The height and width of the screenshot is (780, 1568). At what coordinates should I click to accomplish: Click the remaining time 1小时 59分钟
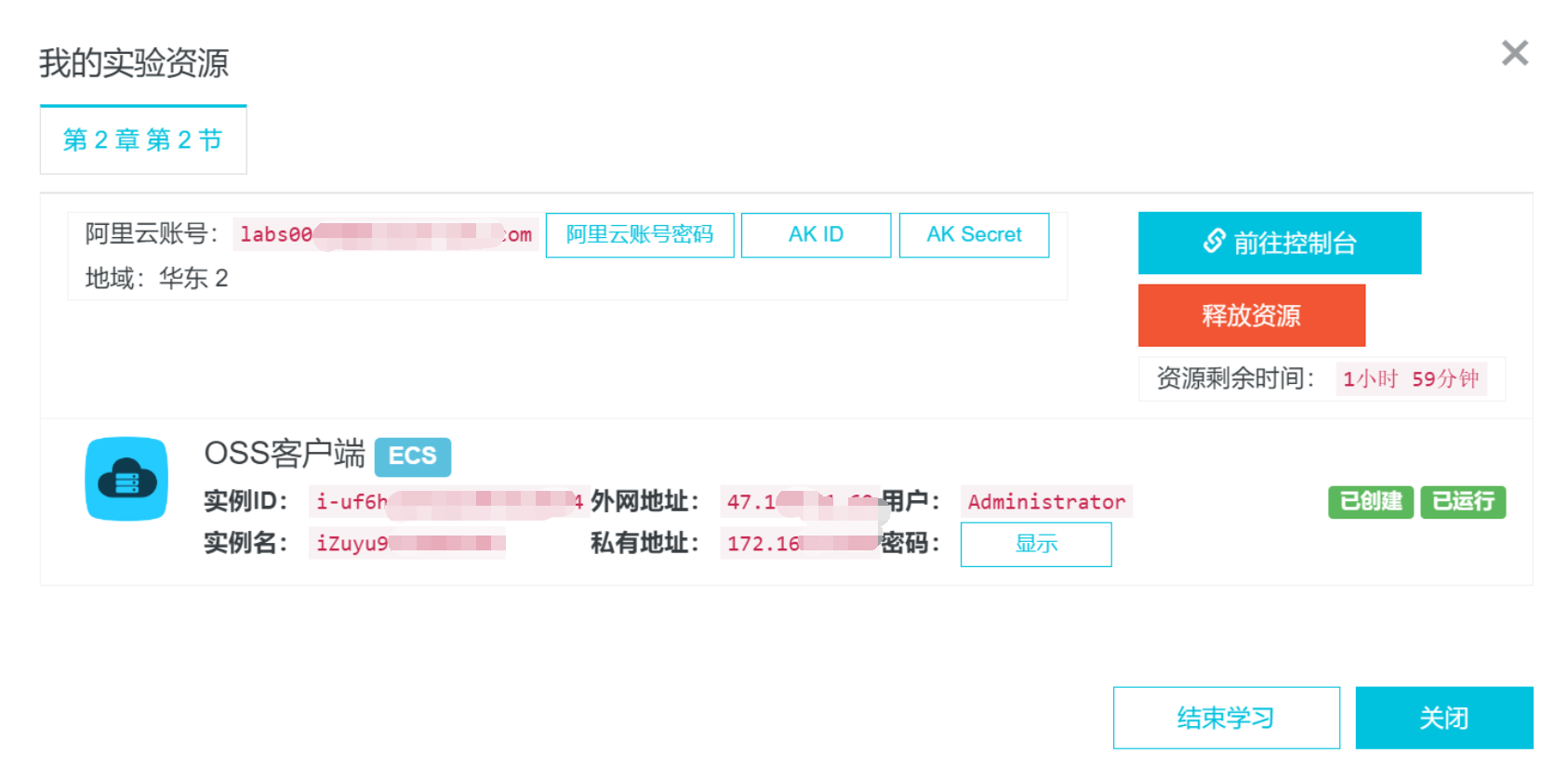click(x=1411, y=379)
